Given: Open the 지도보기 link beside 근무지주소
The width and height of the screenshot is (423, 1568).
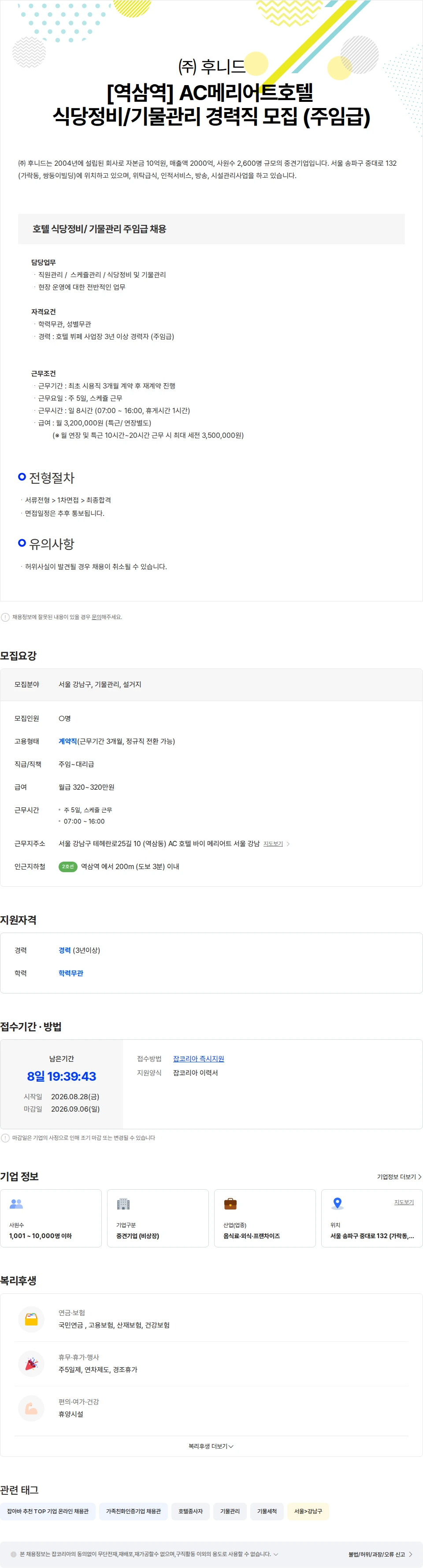Looking at the screenshot, I should (x=273, y=844).
